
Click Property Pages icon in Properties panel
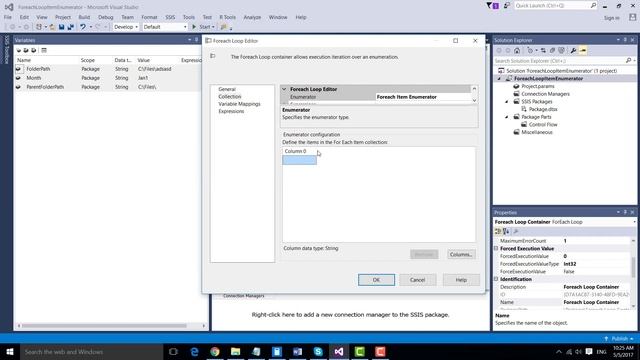[x=516, y=231]
